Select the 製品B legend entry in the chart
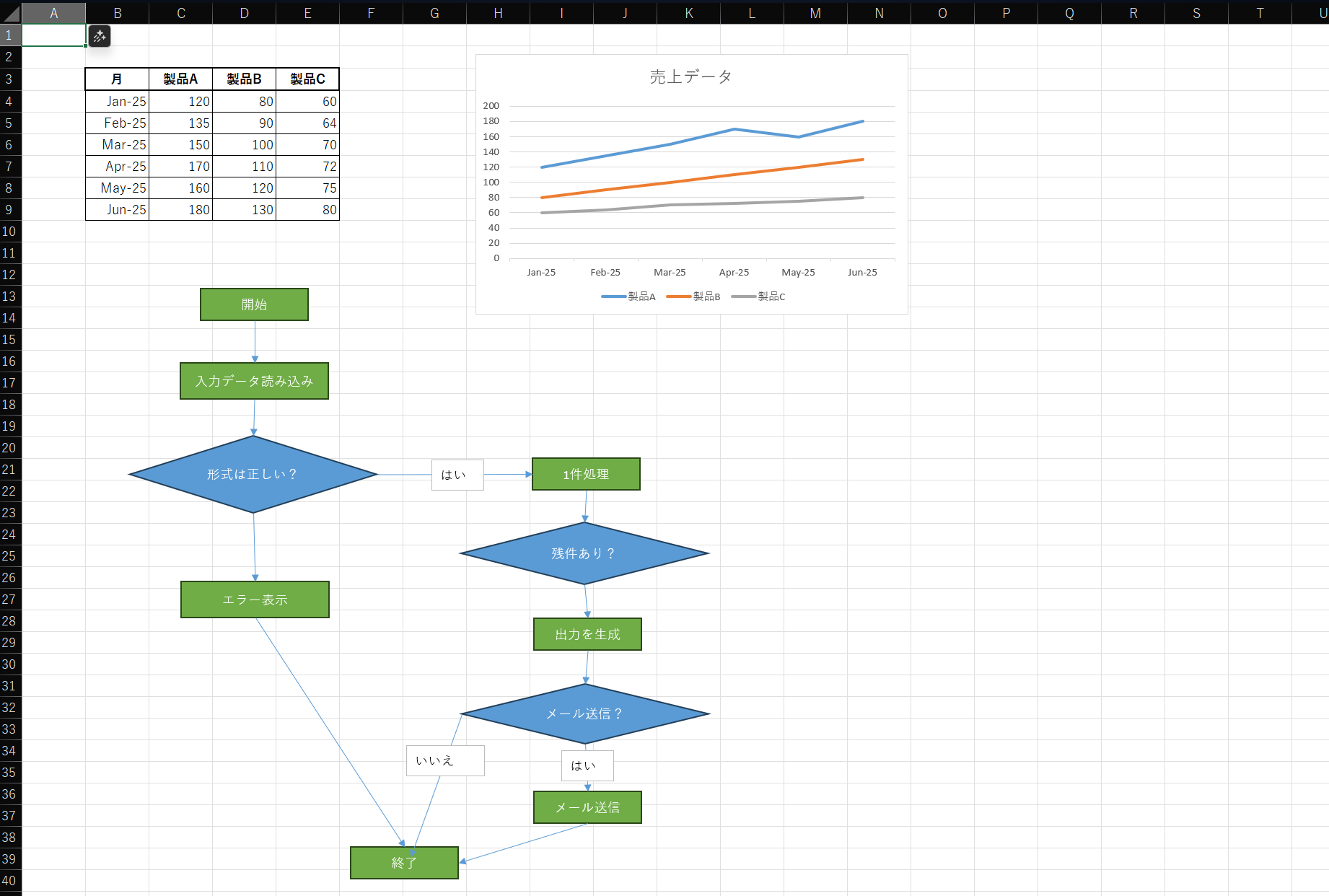 [706, 297]
